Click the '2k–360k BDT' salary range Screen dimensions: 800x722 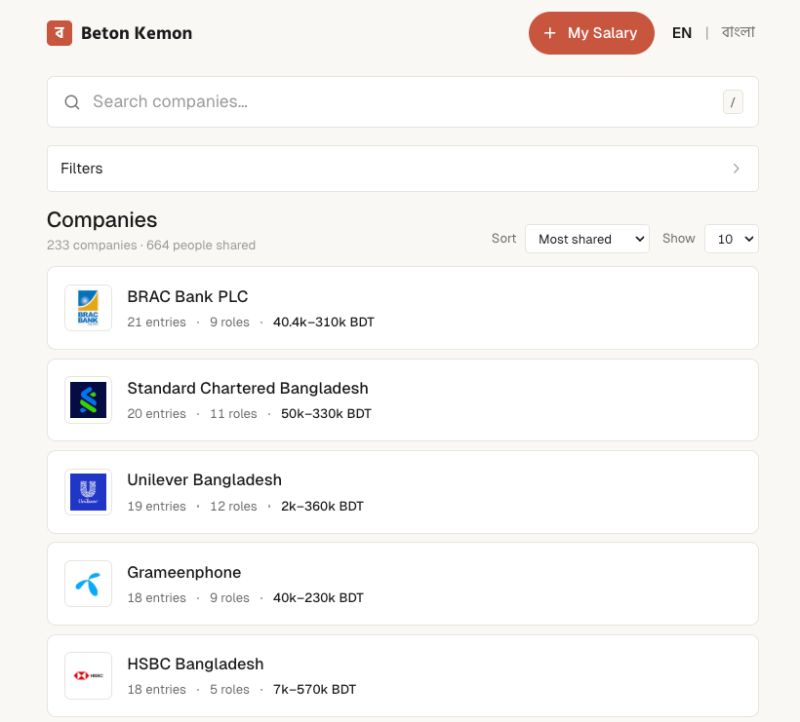tap(322, 506)
